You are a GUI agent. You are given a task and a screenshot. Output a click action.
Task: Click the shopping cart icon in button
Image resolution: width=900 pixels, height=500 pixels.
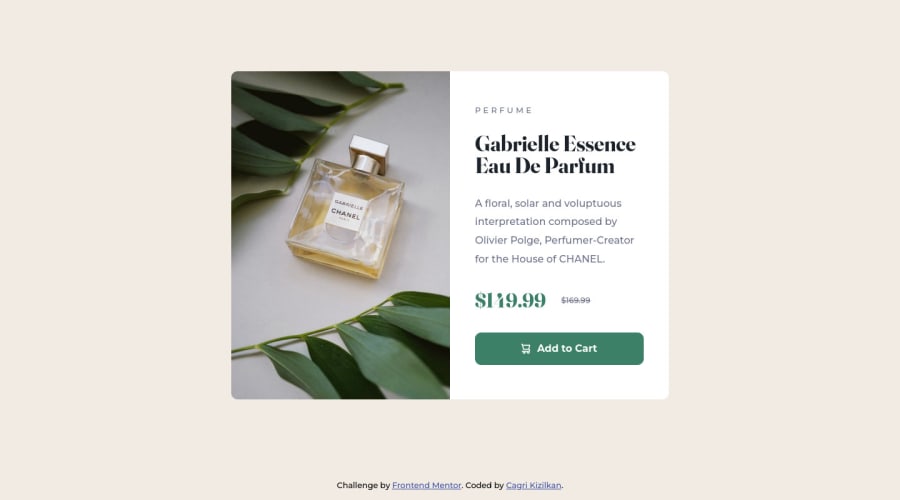pyautogui.click(x=526, y=348)
